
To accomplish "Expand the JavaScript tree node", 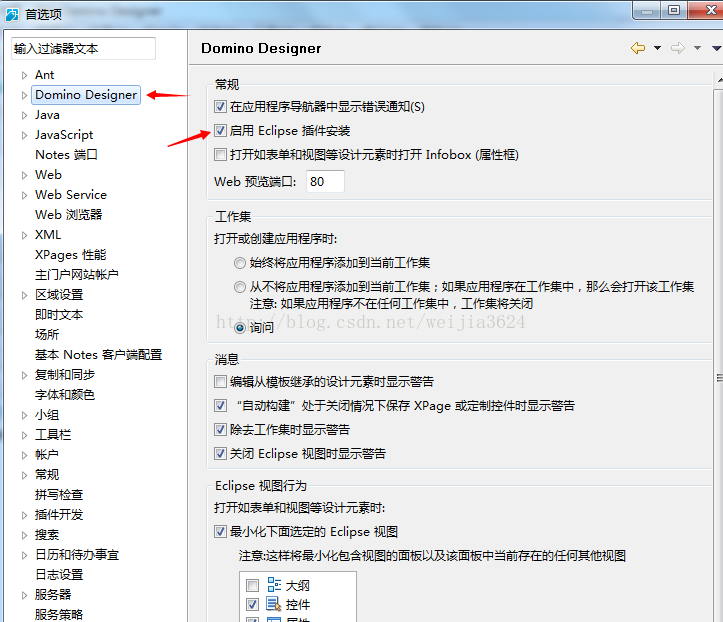I will 24,135.
